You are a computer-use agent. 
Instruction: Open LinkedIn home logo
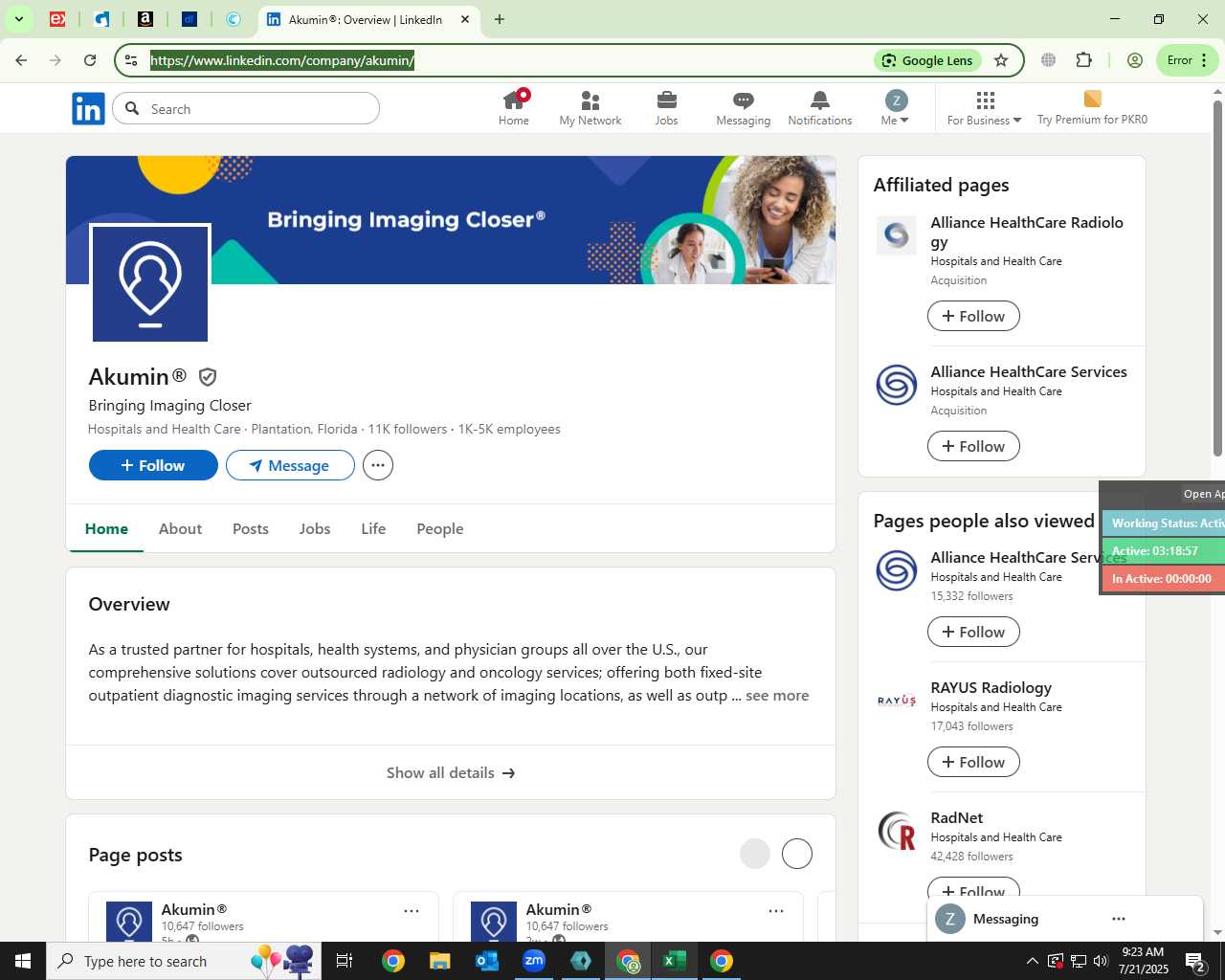(x=88, y=109)
